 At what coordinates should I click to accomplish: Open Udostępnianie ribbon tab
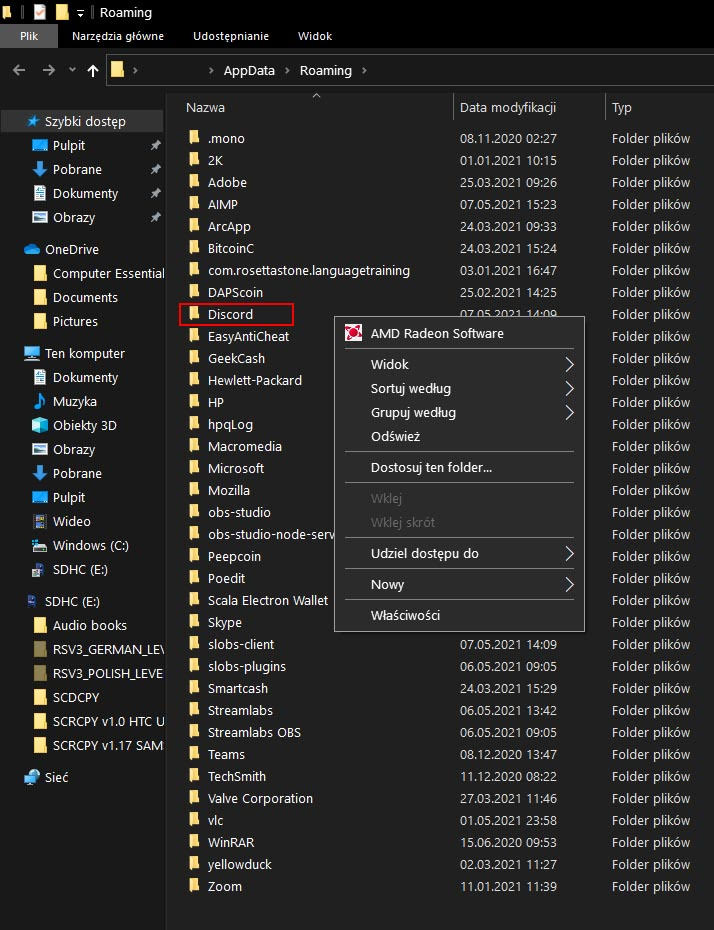point(231,36)
